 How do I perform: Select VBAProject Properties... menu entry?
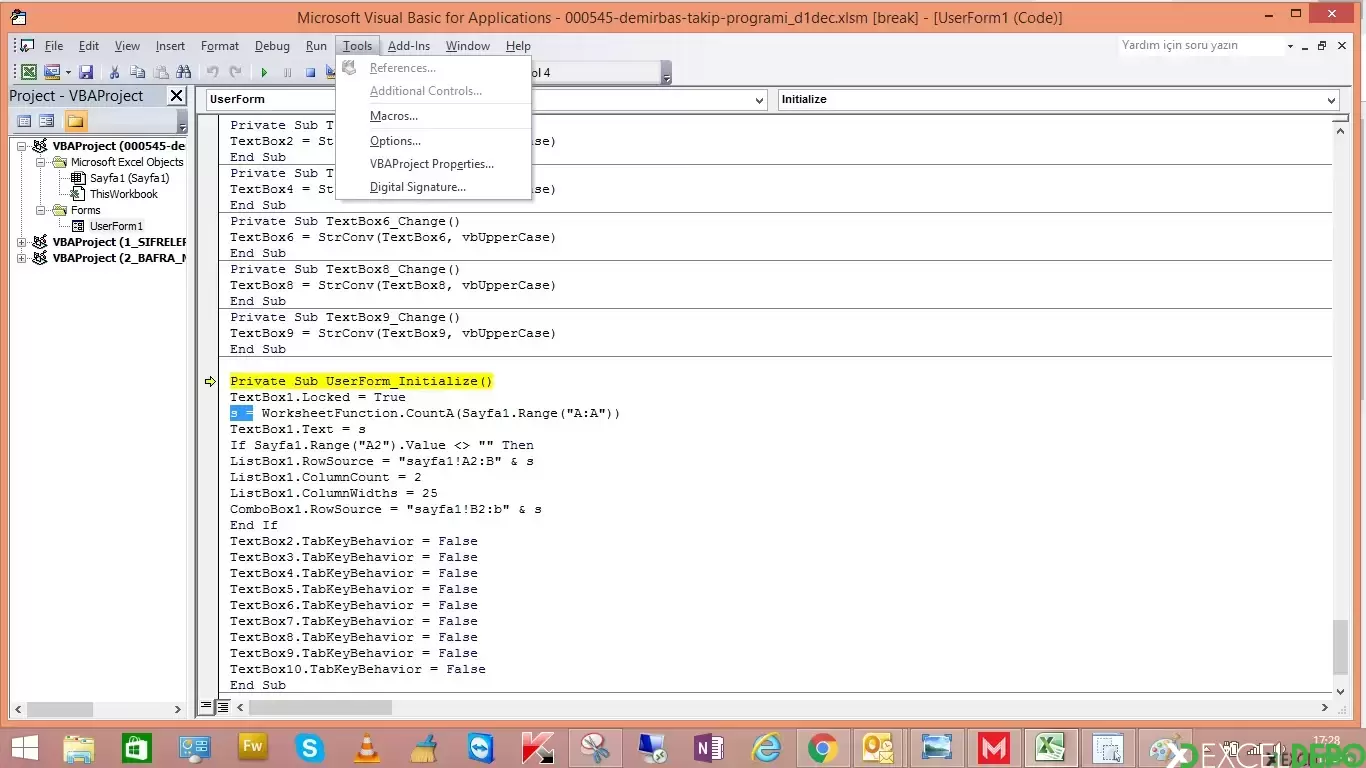click(x=433, y=164)
